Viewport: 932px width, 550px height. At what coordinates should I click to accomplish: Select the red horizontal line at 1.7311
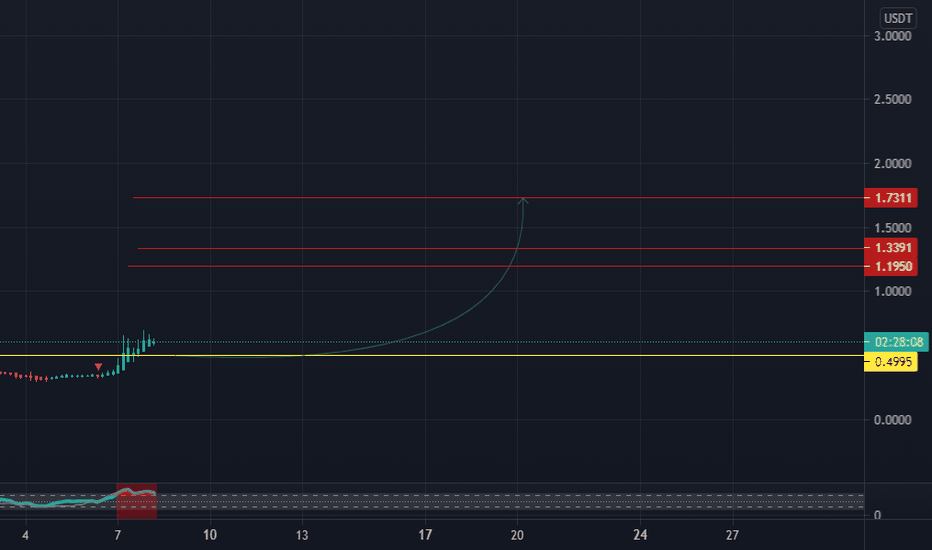tap(498, 197)
